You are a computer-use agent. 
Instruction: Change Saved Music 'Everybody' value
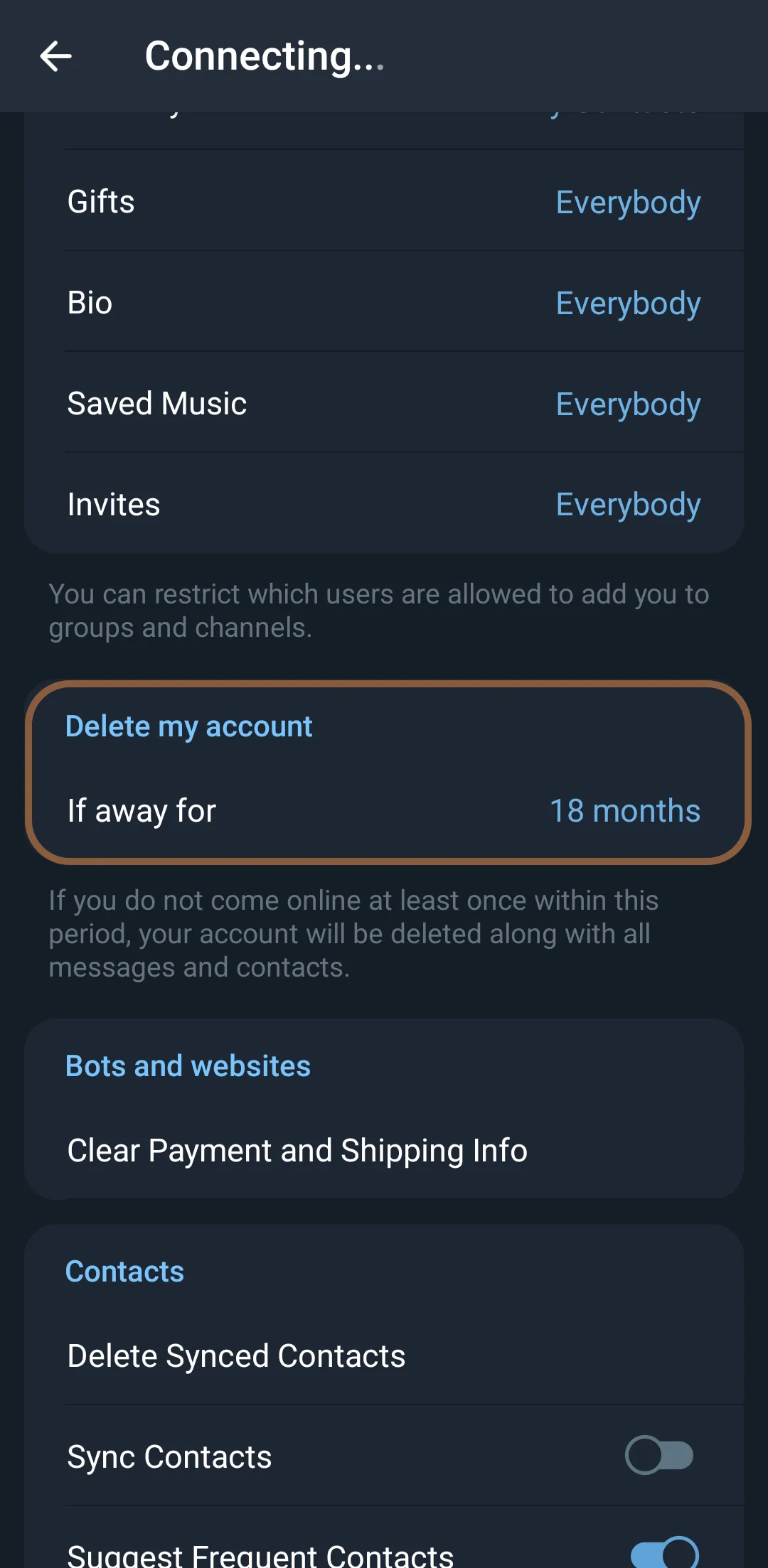(x=628, y=404)
